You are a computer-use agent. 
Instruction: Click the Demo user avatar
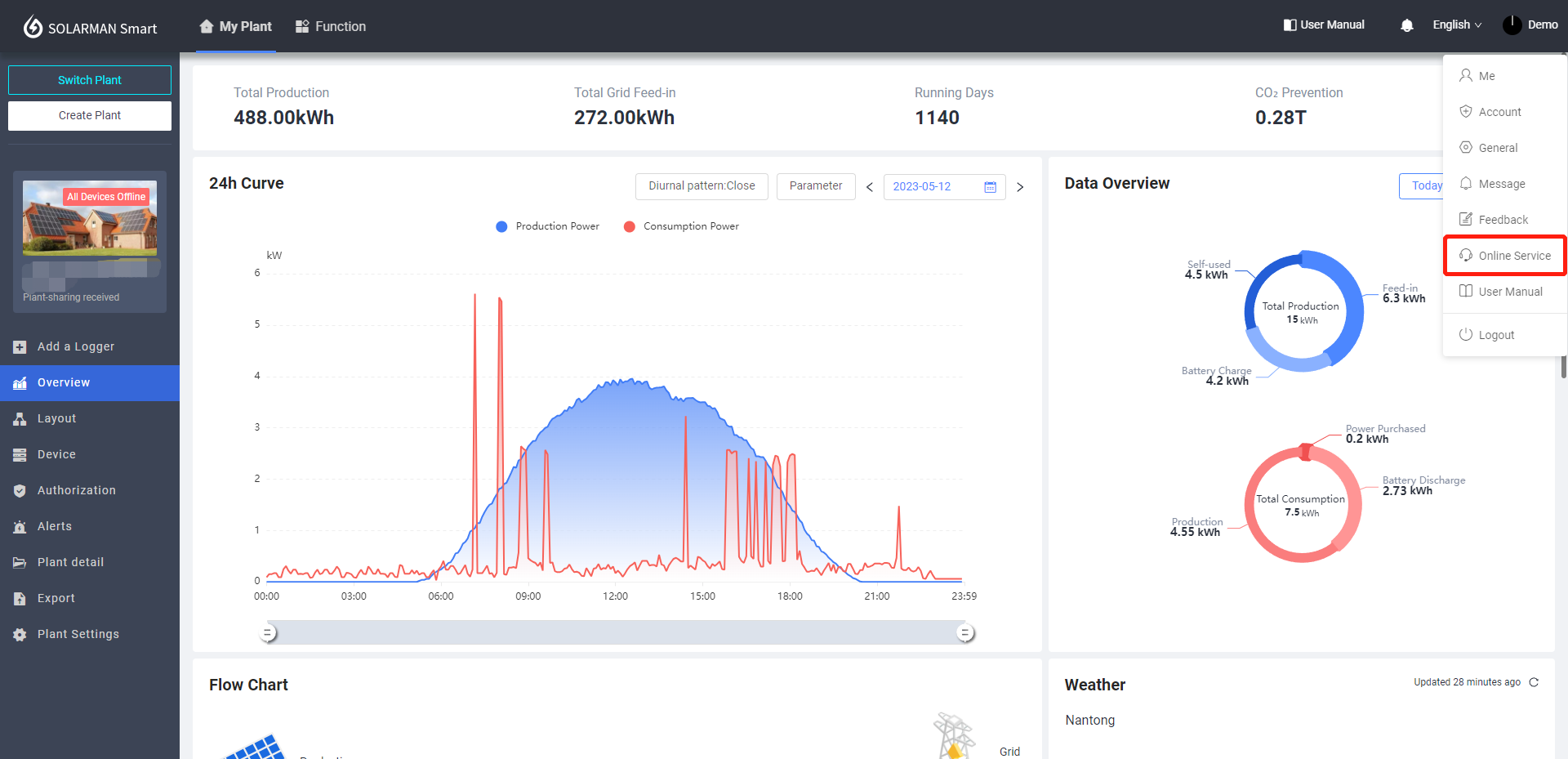pyautogui.click(x=1512, y=25)
